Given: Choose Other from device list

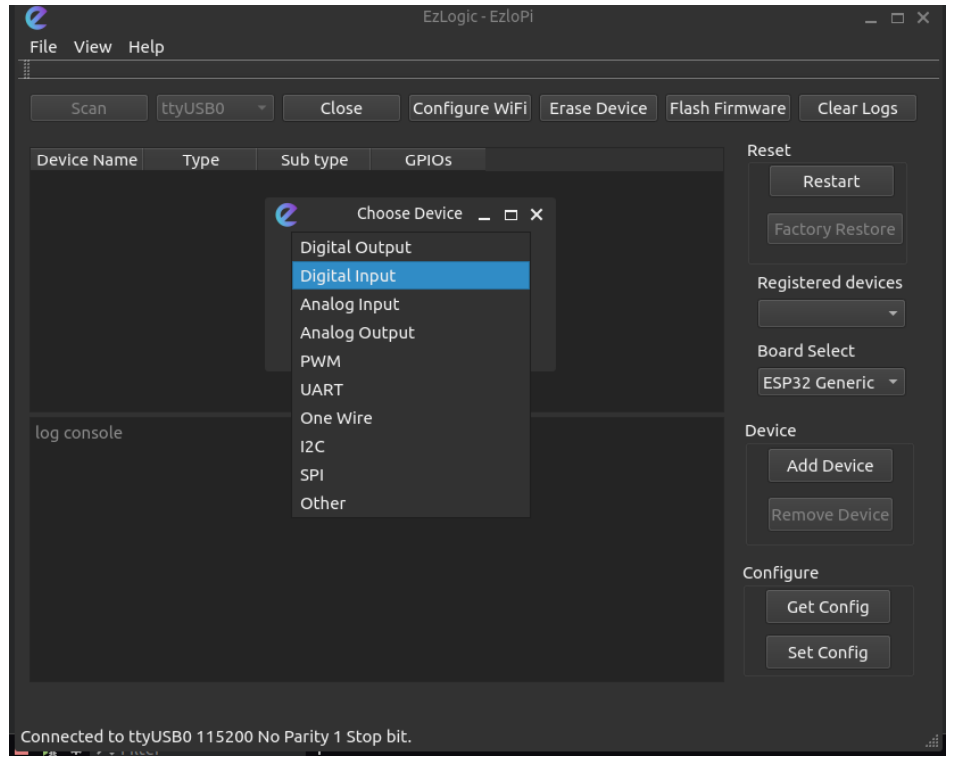Looking at the screenshot, I should [x=411, y=503].
